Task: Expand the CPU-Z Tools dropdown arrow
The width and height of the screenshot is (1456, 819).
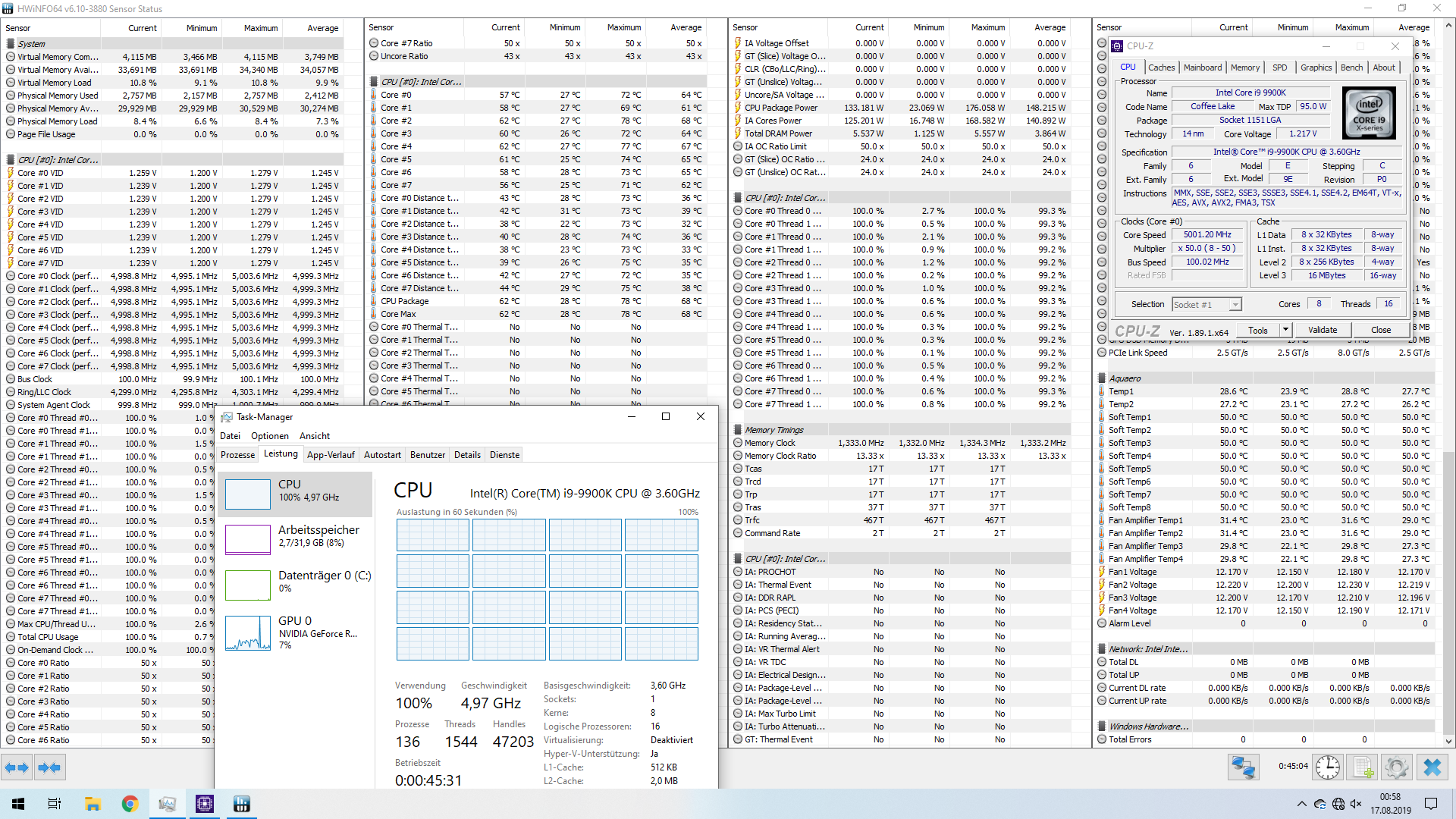Action: pyautogui.click(x=1285, y=330)
